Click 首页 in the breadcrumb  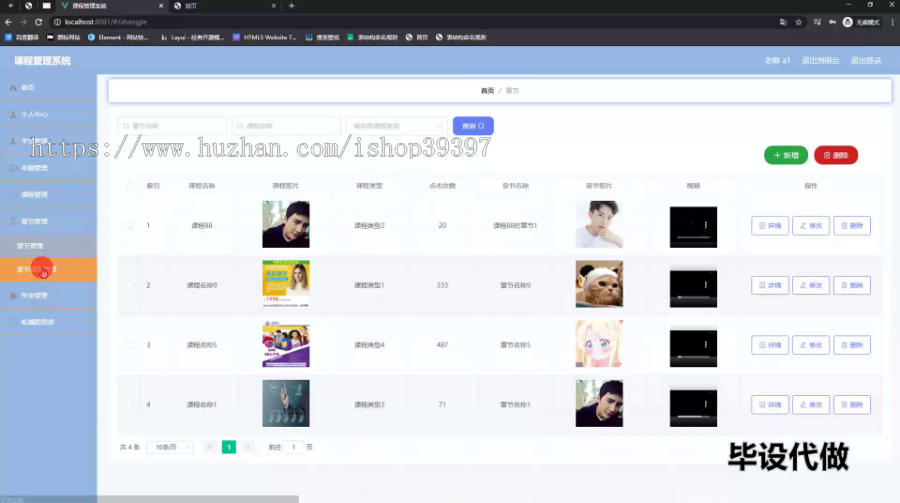487,91
